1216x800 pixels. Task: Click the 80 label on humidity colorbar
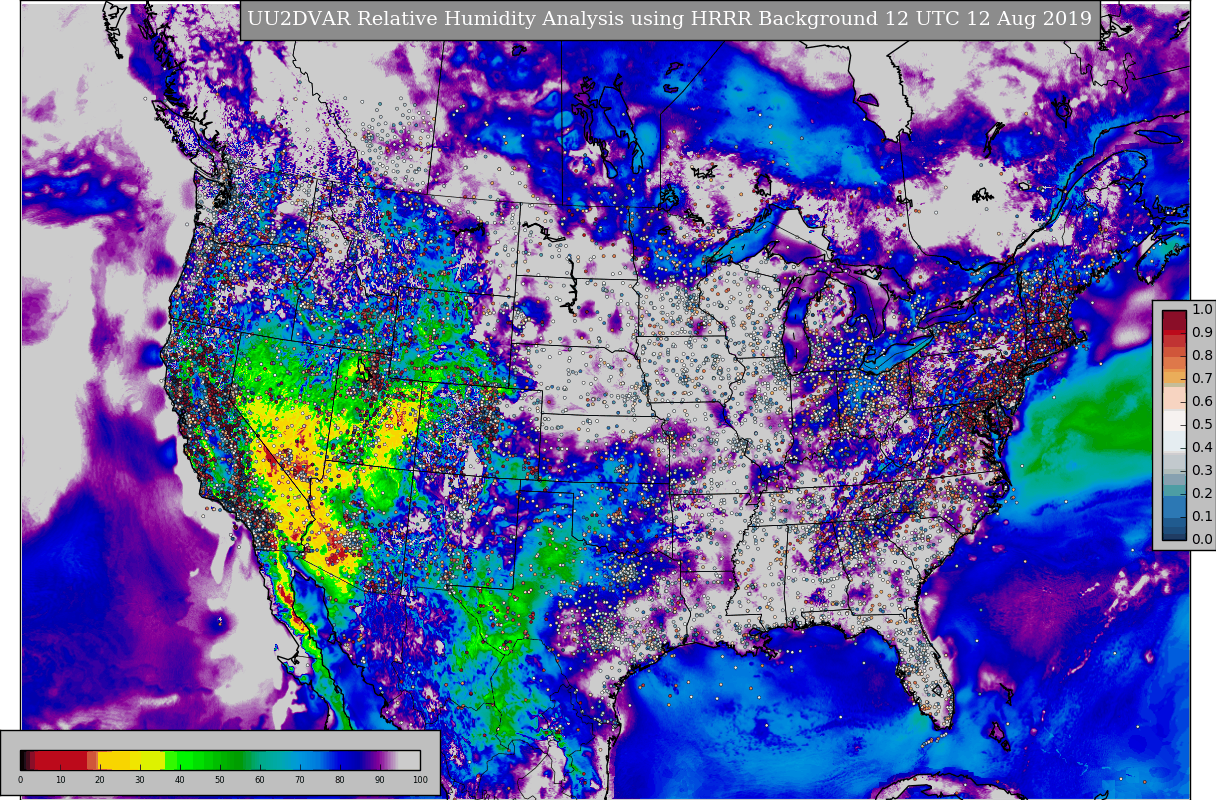pos(340,780)
